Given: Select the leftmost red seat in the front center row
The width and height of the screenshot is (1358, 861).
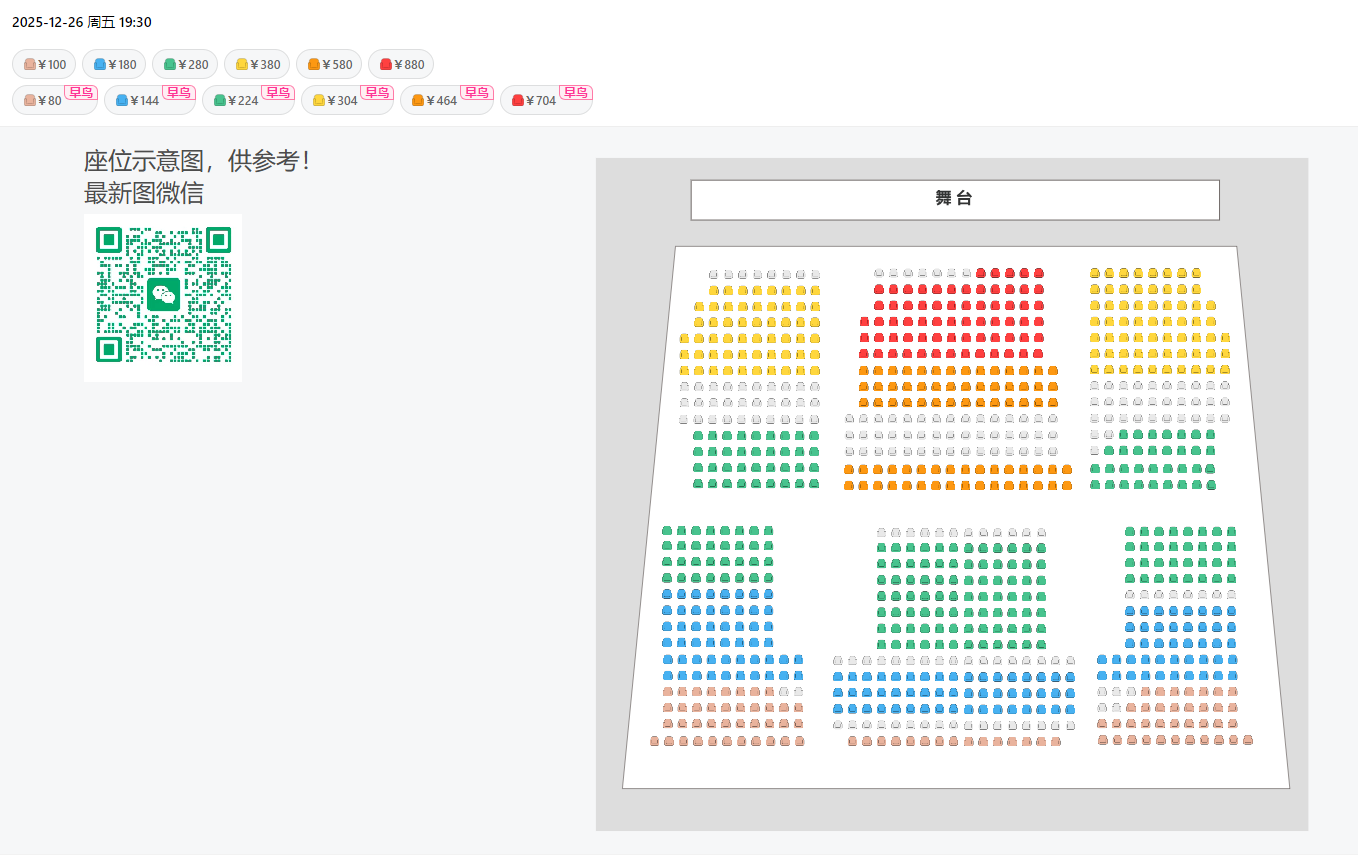Looking at the screenshot, I should pos(981,272).
